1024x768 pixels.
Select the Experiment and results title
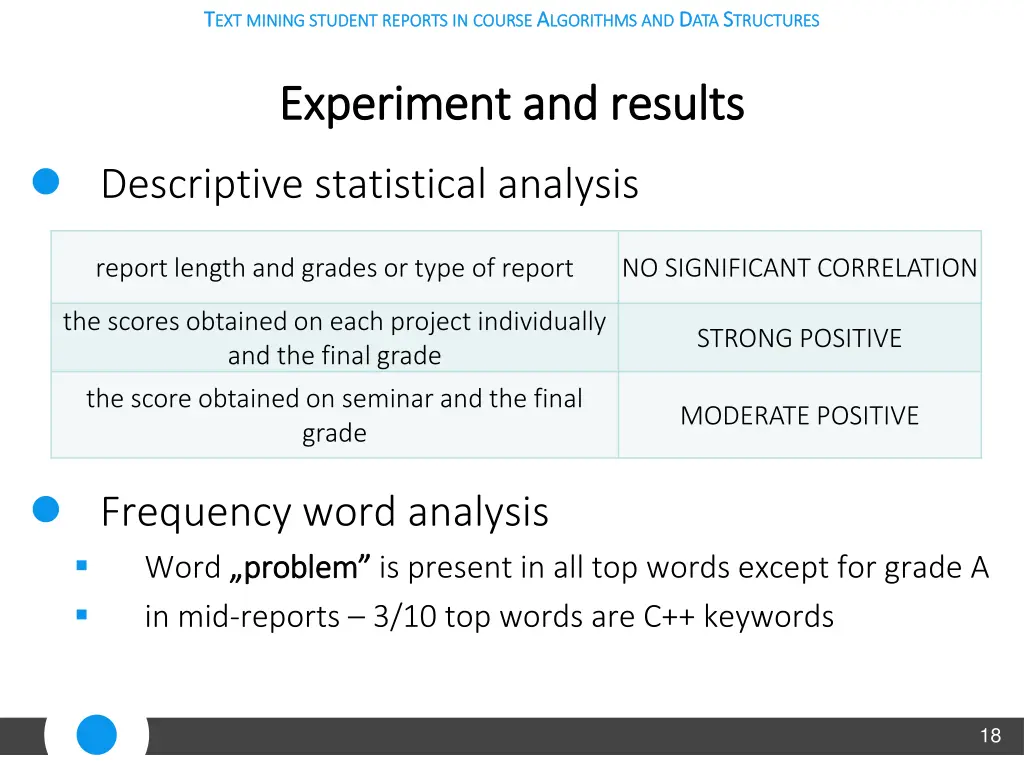(512, 104)
